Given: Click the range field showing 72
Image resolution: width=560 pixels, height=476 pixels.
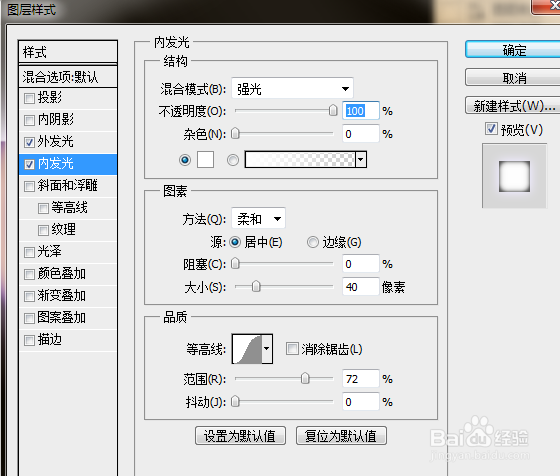Looking at the screenshot, I should [x=361, y=379].
